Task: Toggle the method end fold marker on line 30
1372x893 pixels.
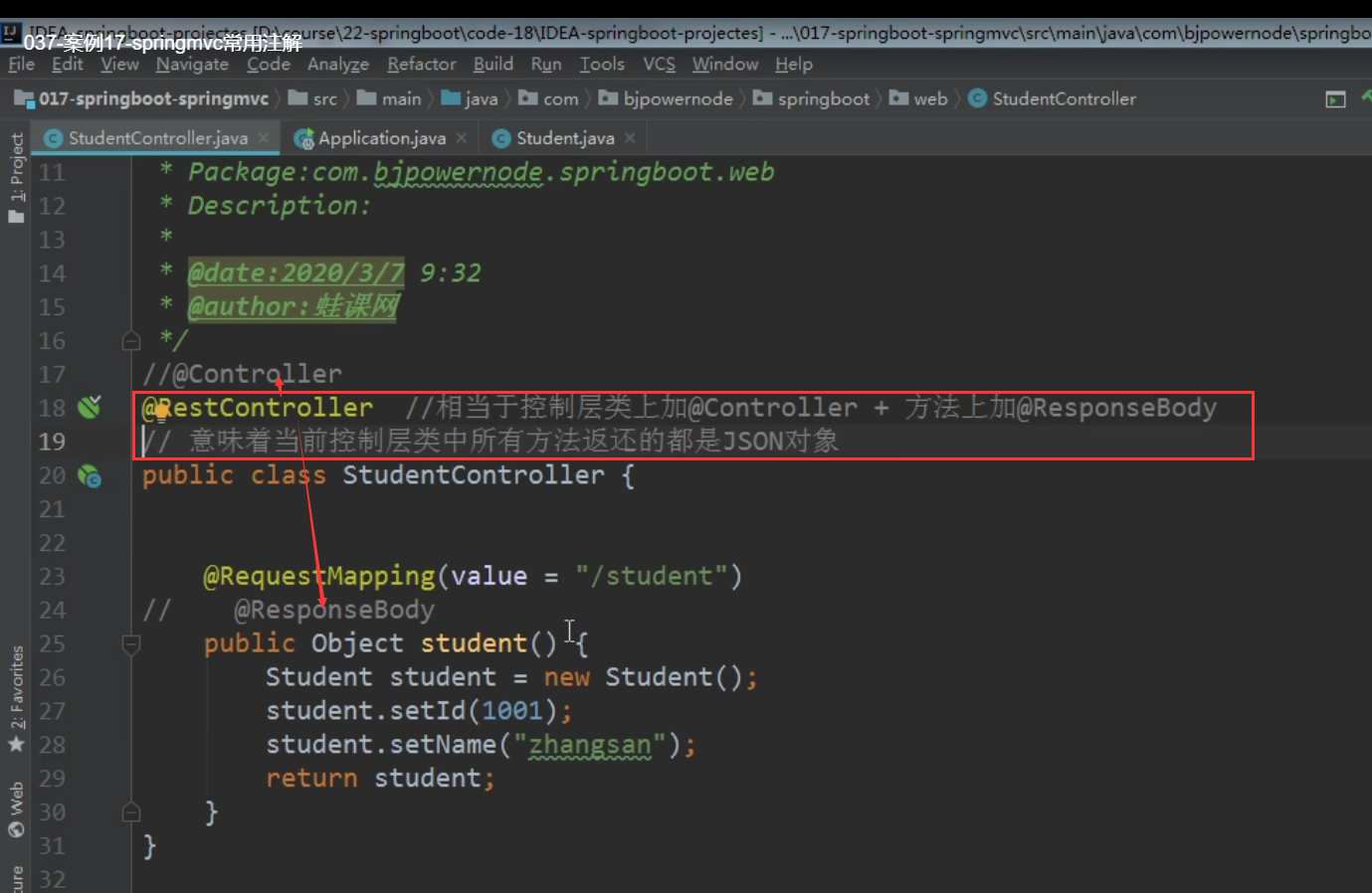Action: pyautogui.click(x=131, y=812)
